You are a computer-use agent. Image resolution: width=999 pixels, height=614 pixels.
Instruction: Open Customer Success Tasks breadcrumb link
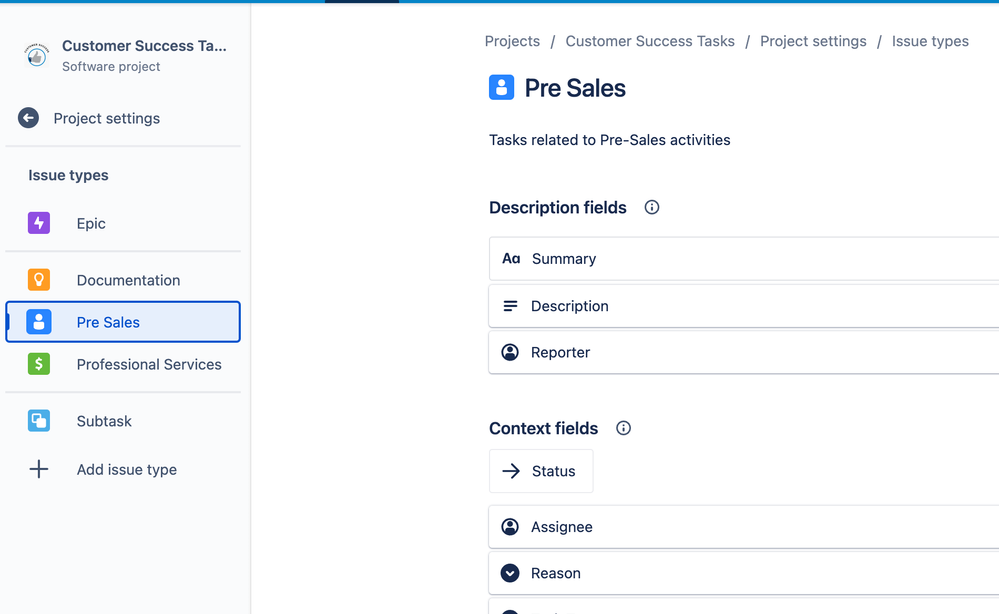(x=650, y=41)
